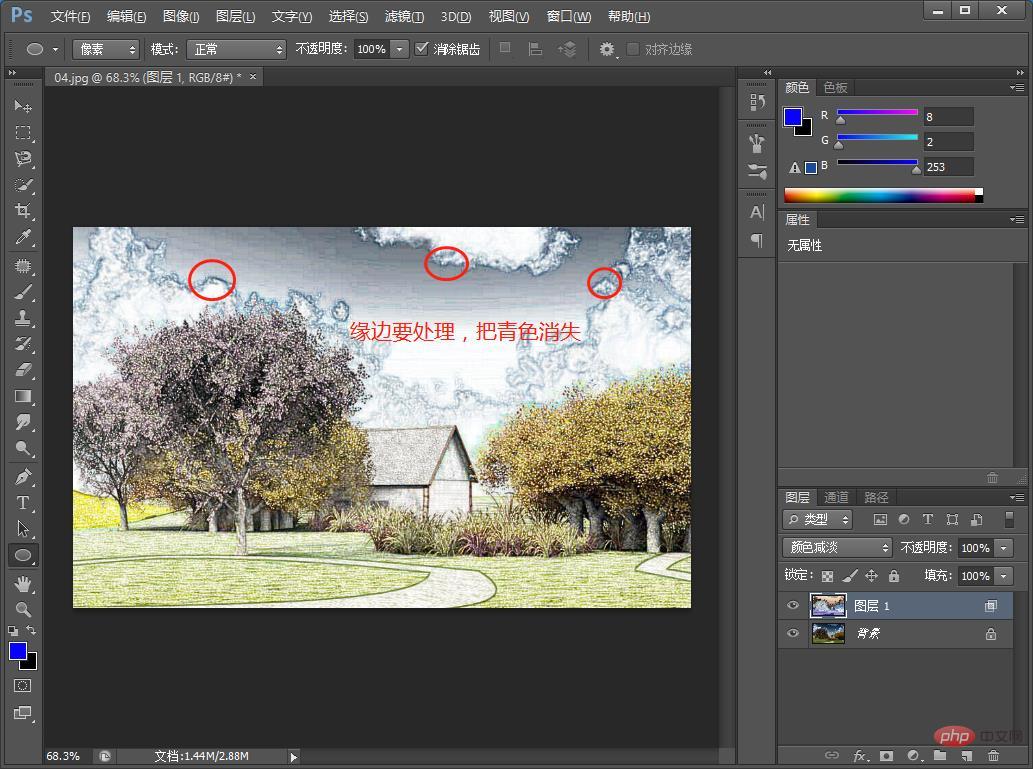Toggle lock position icon
The height and width of the screenshot is (769, 1033).
tap(872, 576)
